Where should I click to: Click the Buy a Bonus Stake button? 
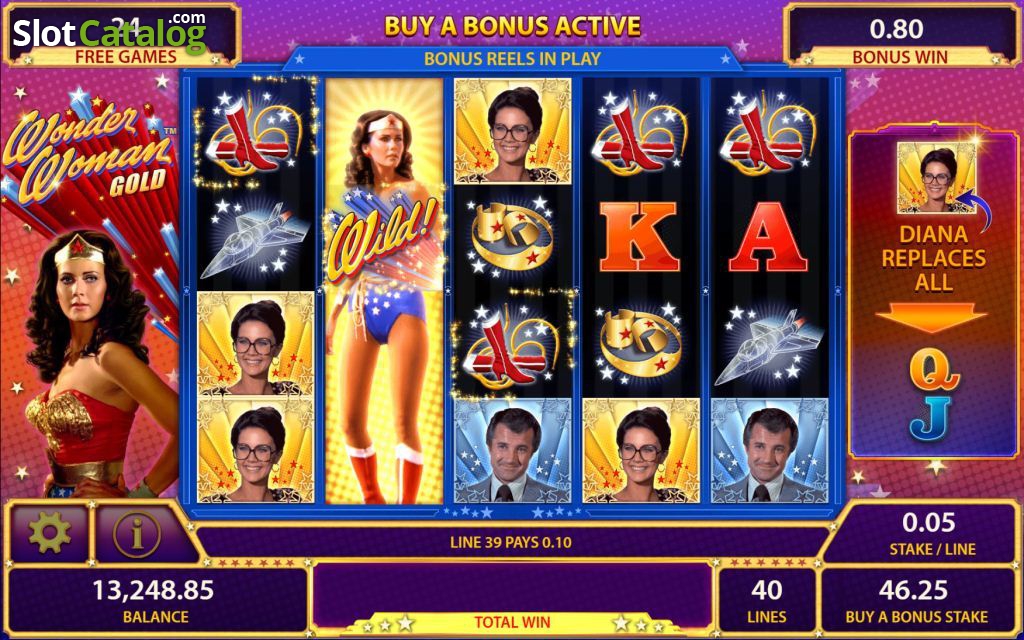tap(916, 600)
